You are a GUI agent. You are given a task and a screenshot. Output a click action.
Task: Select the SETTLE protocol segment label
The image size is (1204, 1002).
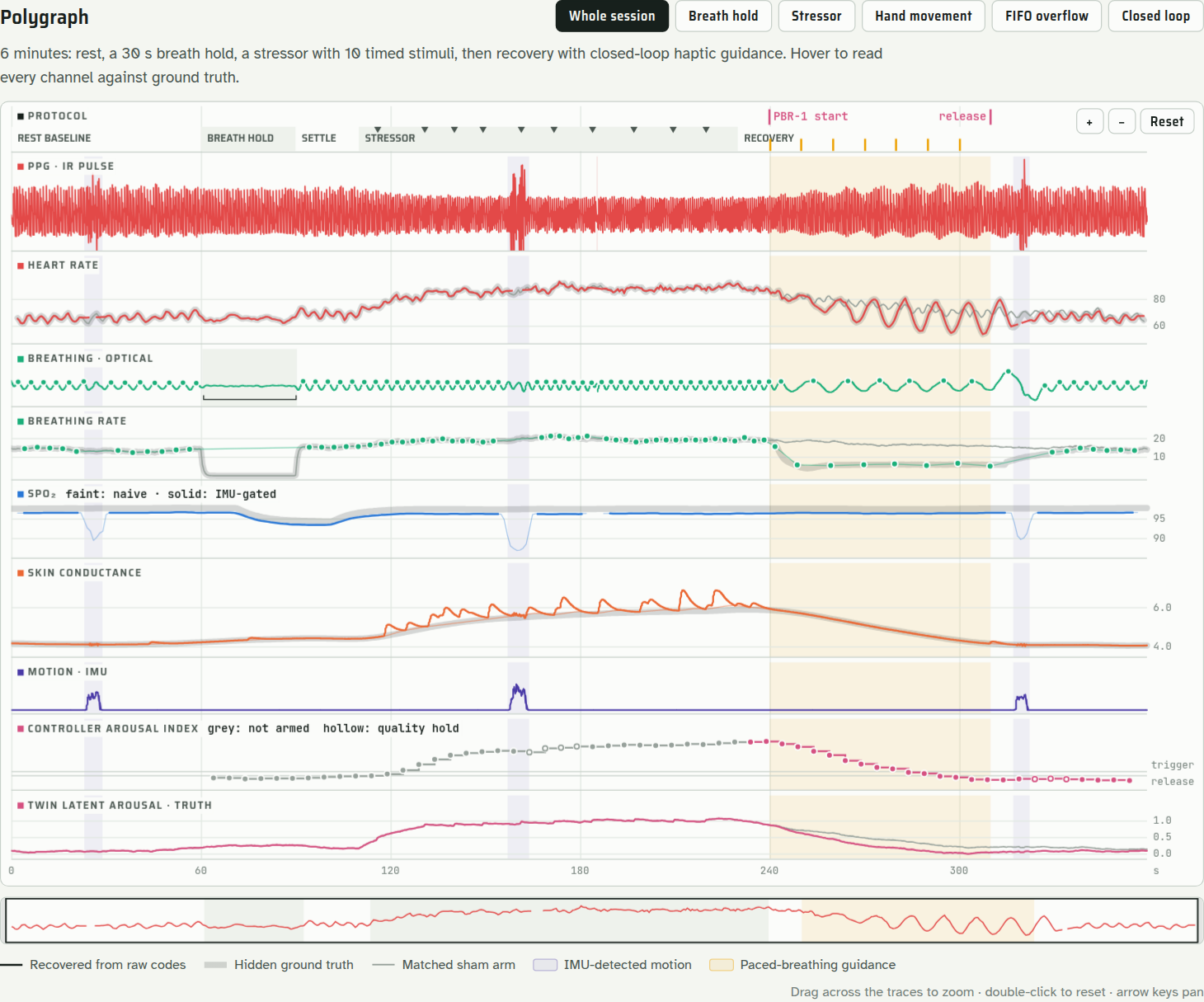318,139
